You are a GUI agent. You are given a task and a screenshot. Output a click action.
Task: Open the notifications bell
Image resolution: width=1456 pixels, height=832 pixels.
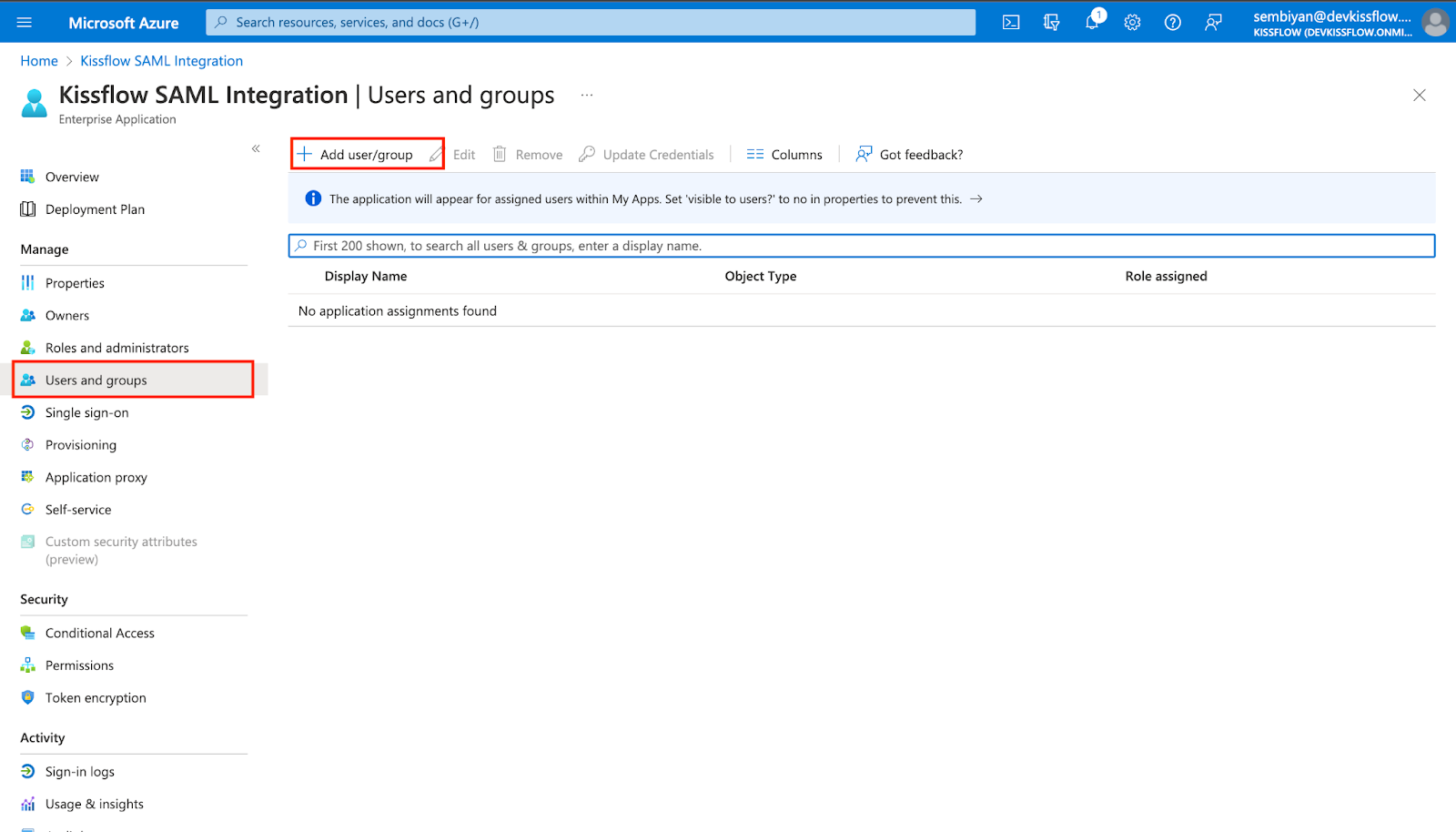click(1092, 22)
